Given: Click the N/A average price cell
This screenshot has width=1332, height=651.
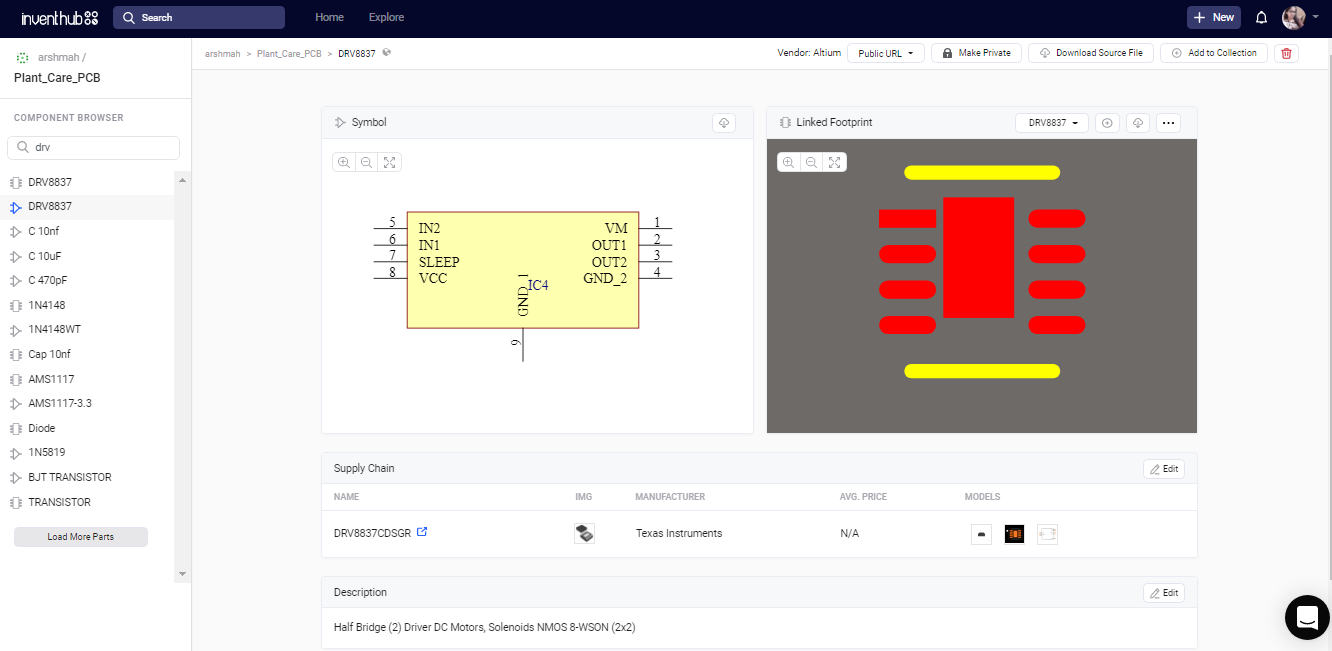Looking at the screenshot, I should click(850, 533).
